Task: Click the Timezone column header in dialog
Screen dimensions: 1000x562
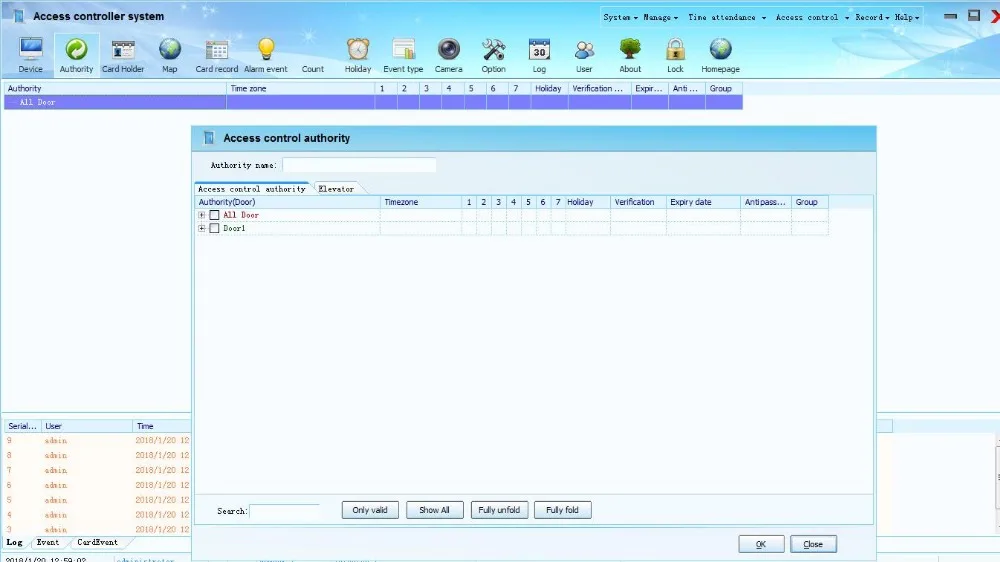Action: (421, 202)
